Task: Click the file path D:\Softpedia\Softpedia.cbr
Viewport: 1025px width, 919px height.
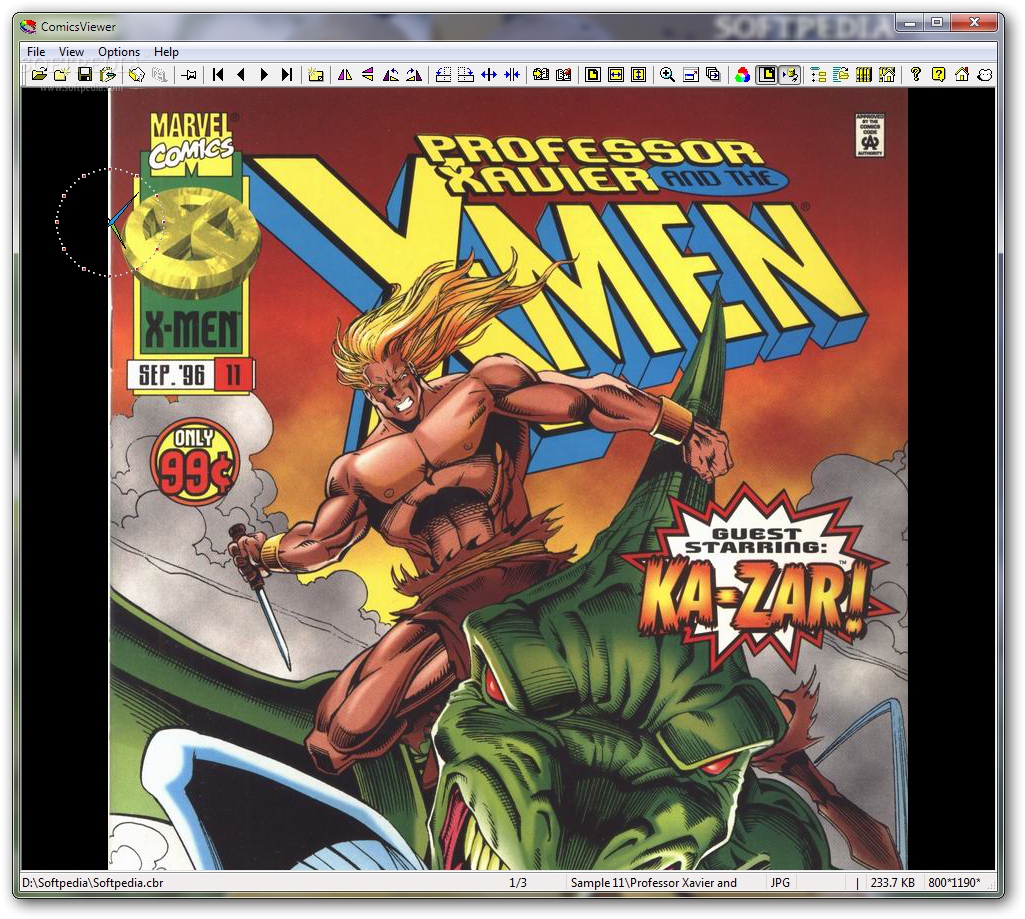Action: pyautogui.click(x=93, y=882)
